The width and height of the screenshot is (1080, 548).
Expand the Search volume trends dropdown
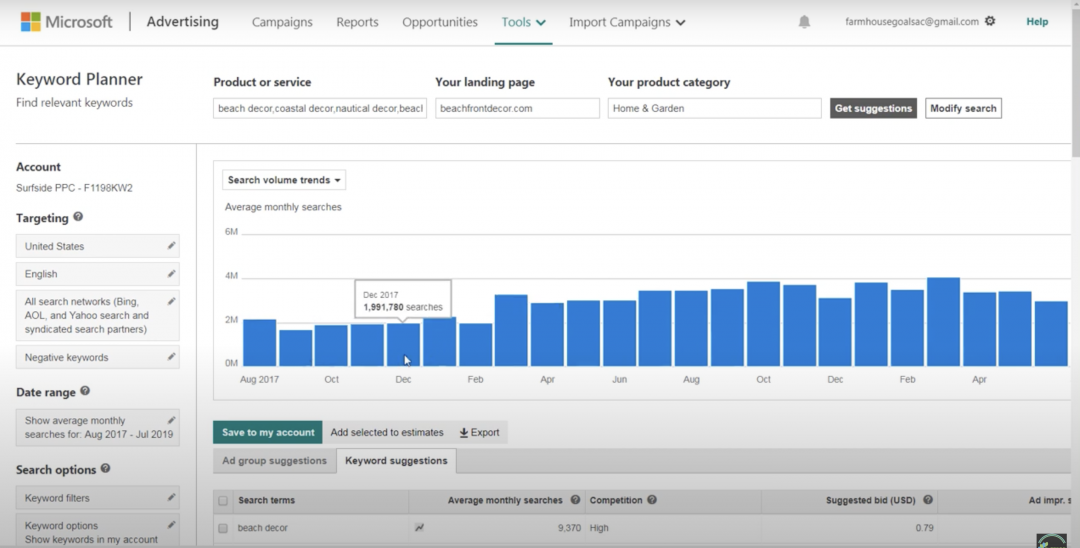(x=284, y=180)
